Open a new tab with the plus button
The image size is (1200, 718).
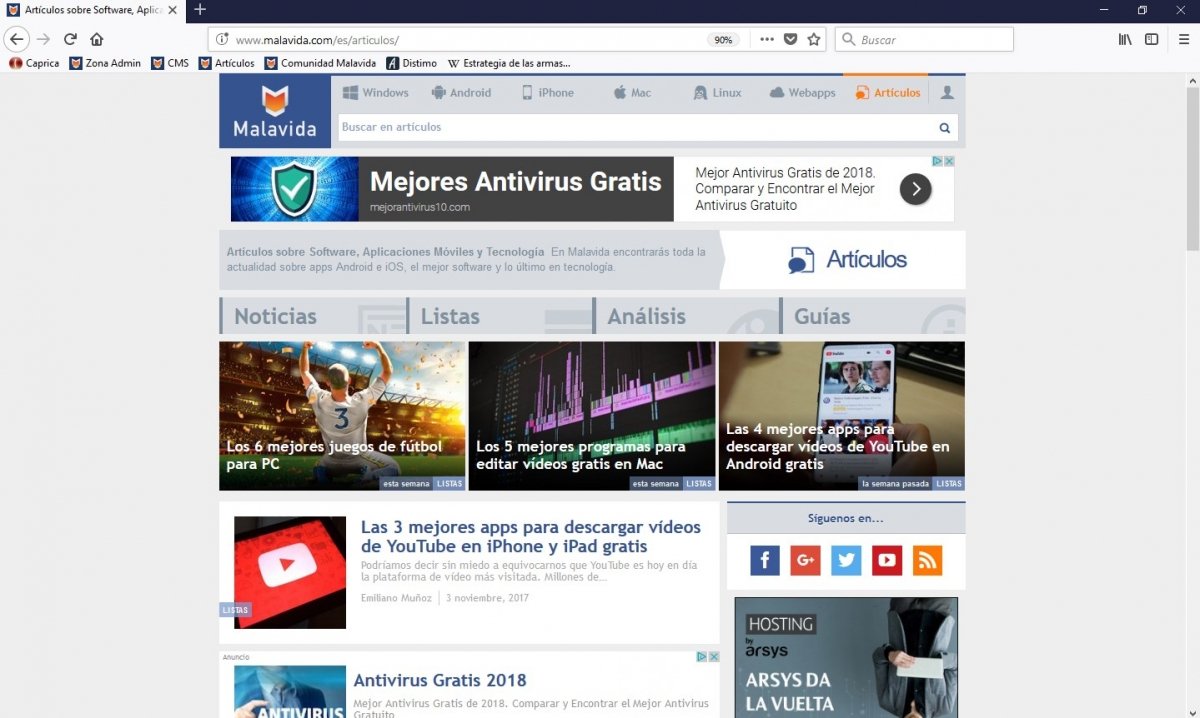pos(200,9)
